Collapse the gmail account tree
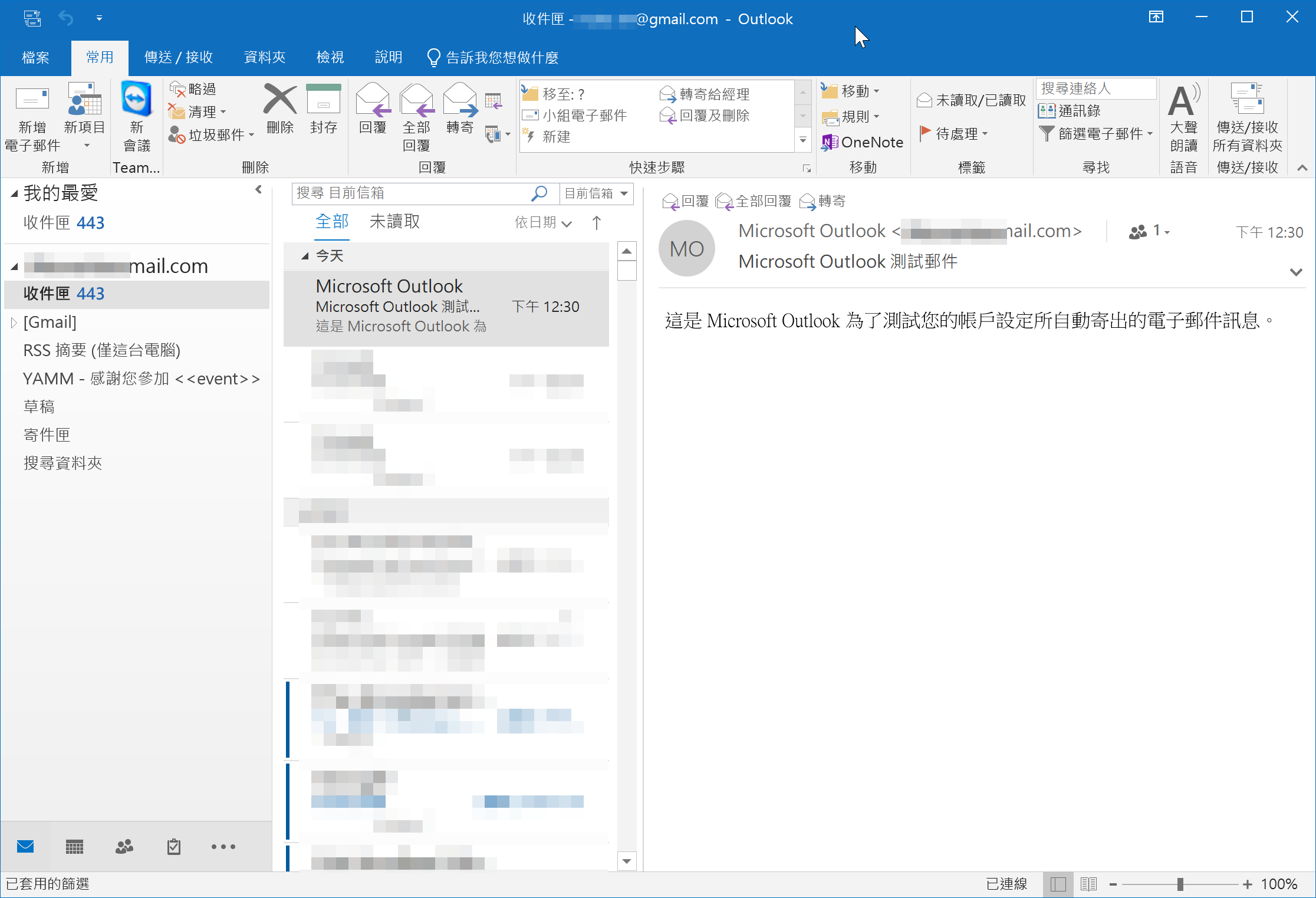The width and height of the screenshot is (1316, 898). [x=14, y=267]
